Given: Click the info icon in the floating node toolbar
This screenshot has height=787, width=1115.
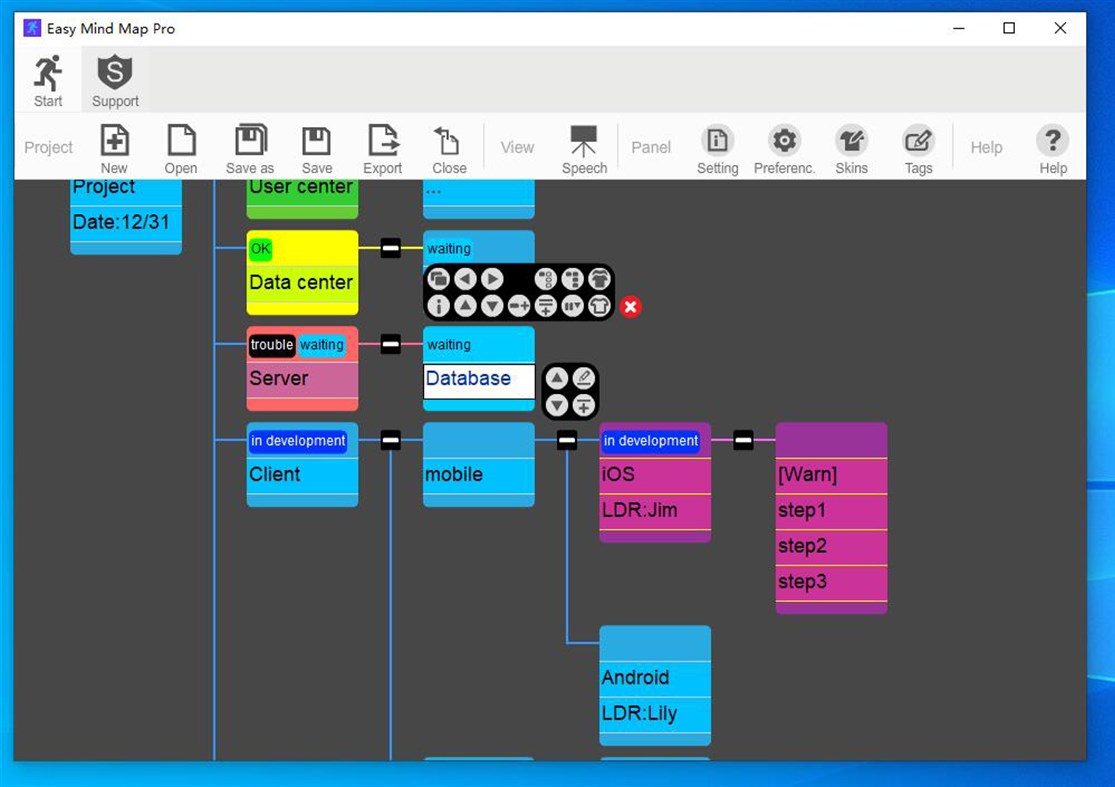Looking at the screenshot, I should pos(440,306).
